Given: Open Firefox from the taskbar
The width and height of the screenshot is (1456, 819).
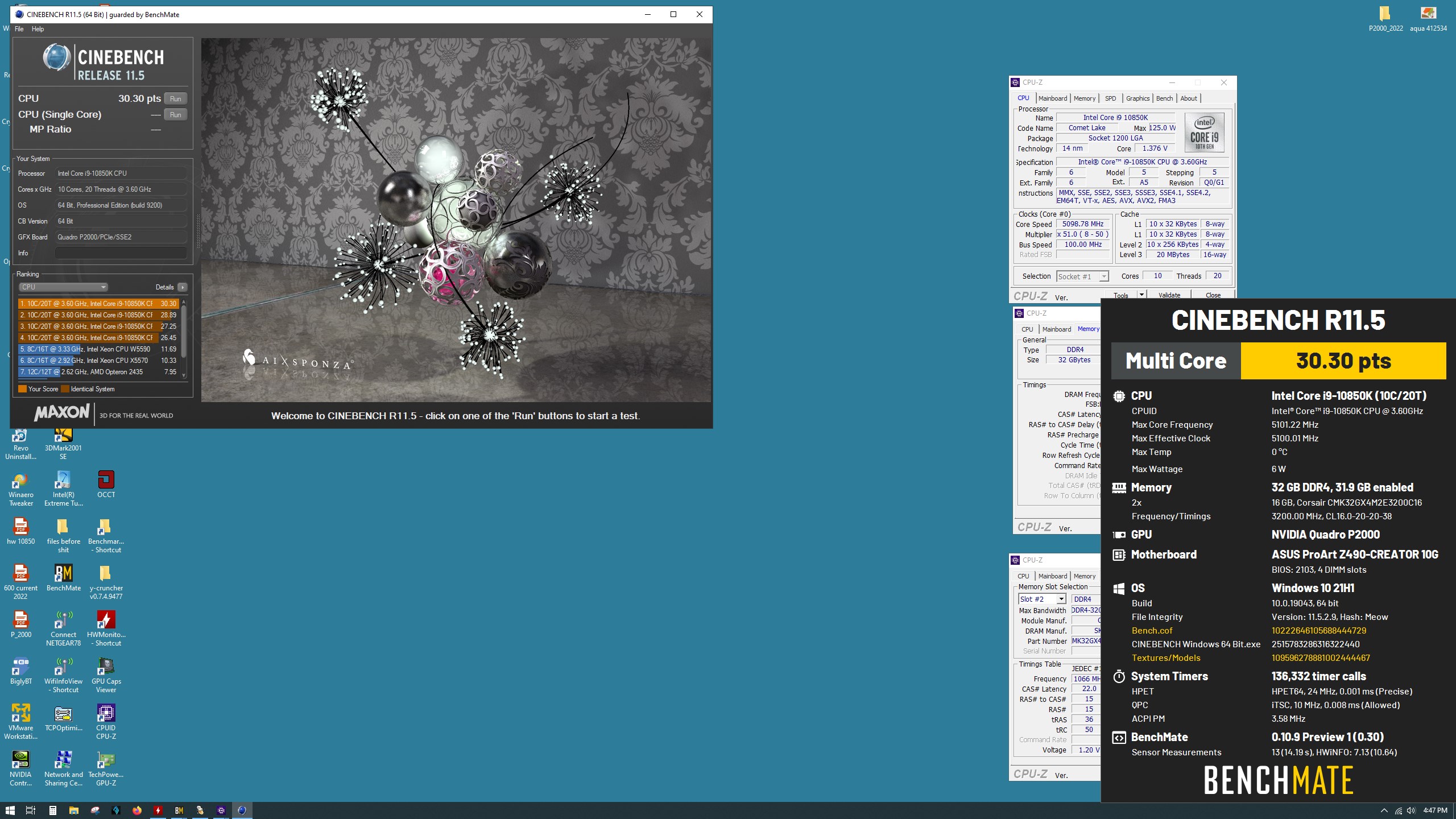Looking at the screenshot, I should tap(137, 810).
